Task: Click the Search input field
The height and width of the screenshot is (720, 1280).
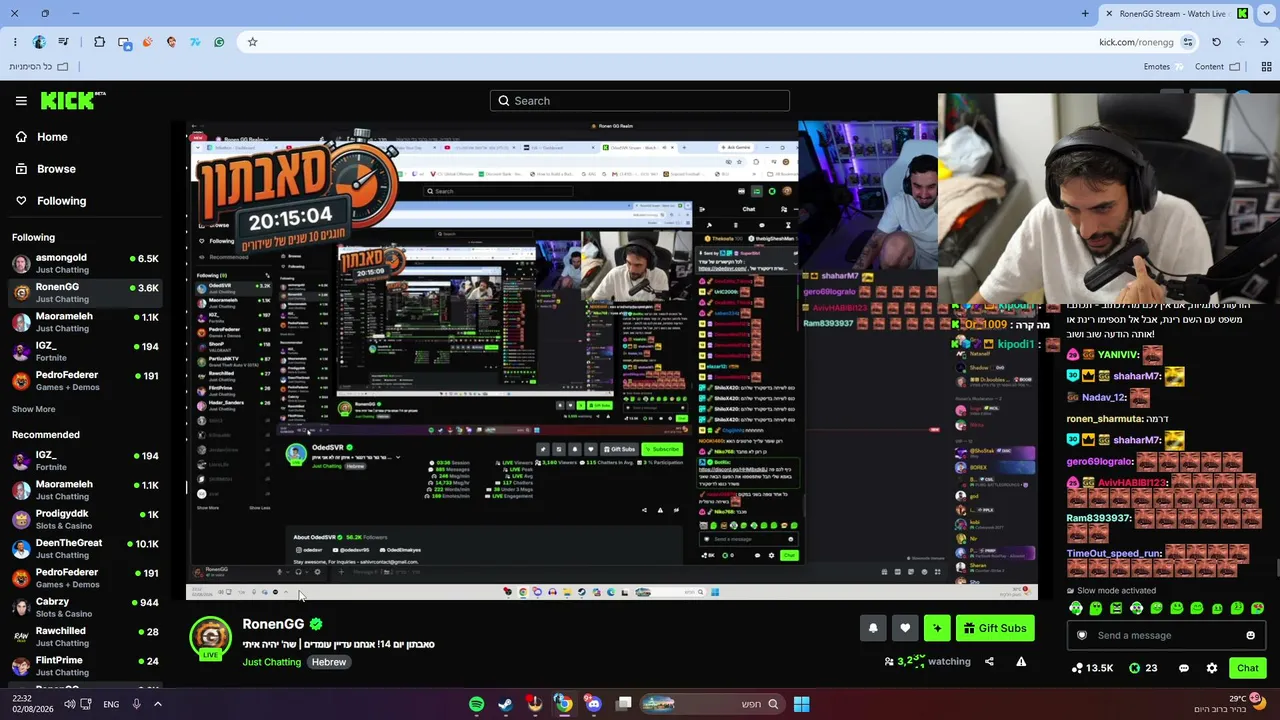Action: [x=640, y=101]
